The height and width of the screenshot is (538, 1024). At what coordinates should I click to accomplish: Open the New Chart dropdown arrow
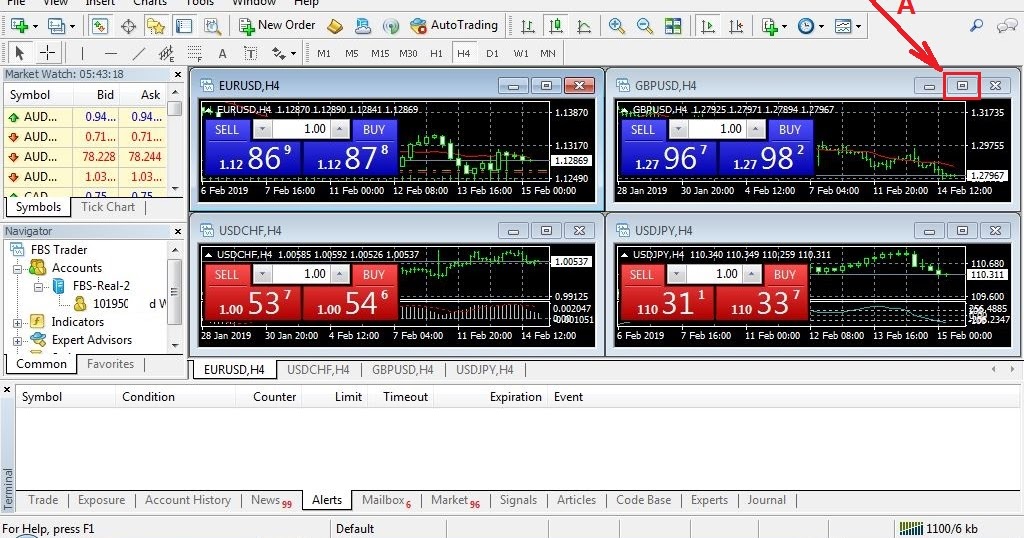35,27
